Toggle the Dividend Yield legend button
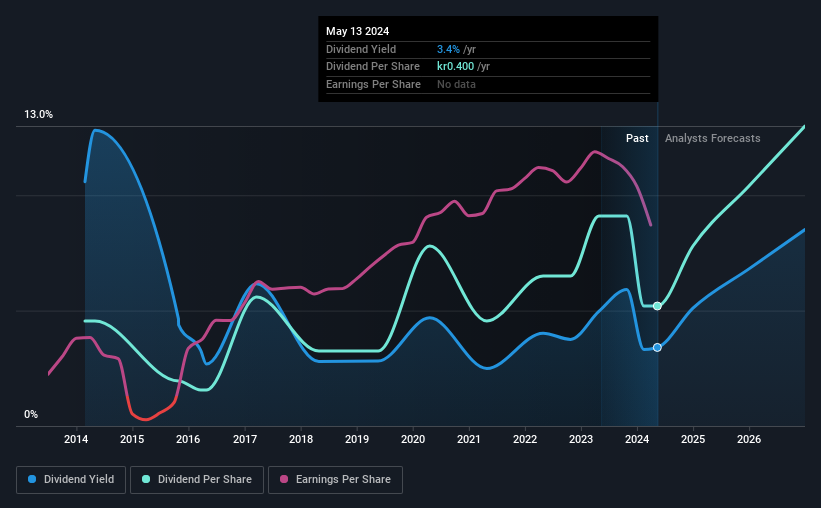 point(71,480)
